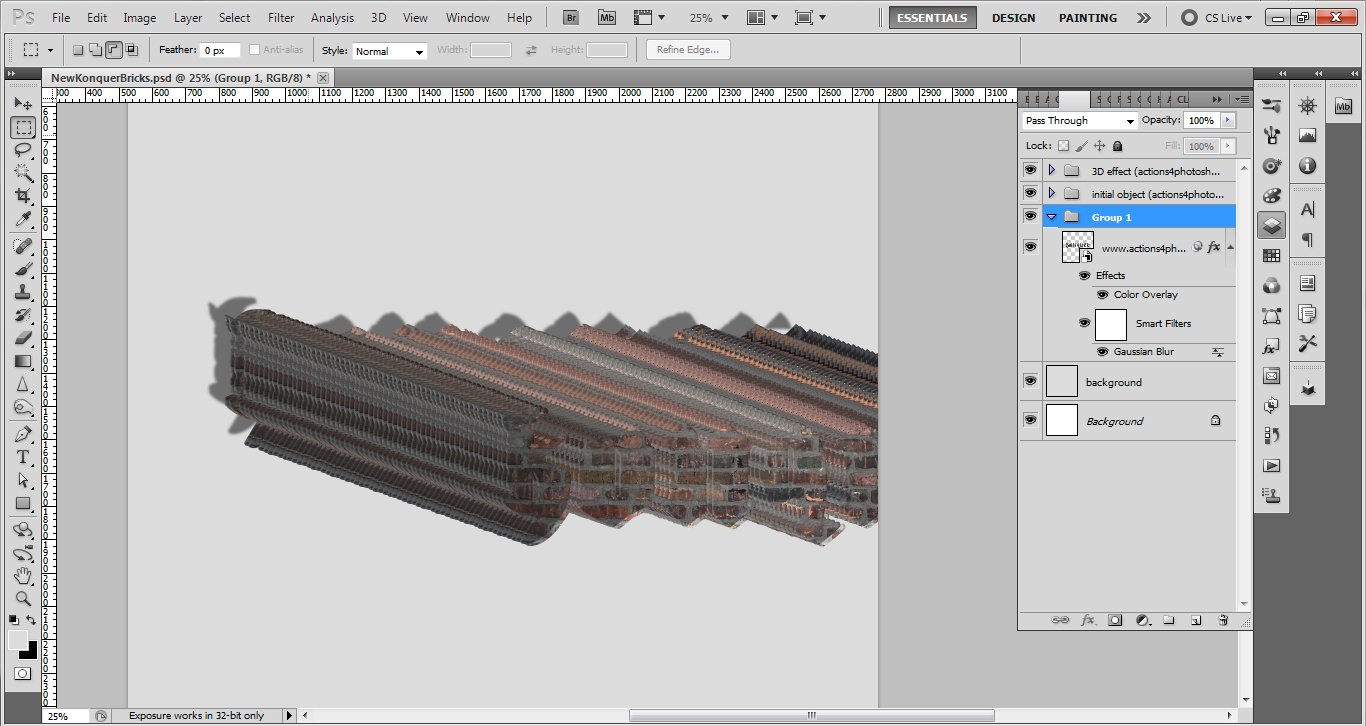This screenshot has height=726, width=1366.
Task: Open the Layer menu
Action: point(188,18)
